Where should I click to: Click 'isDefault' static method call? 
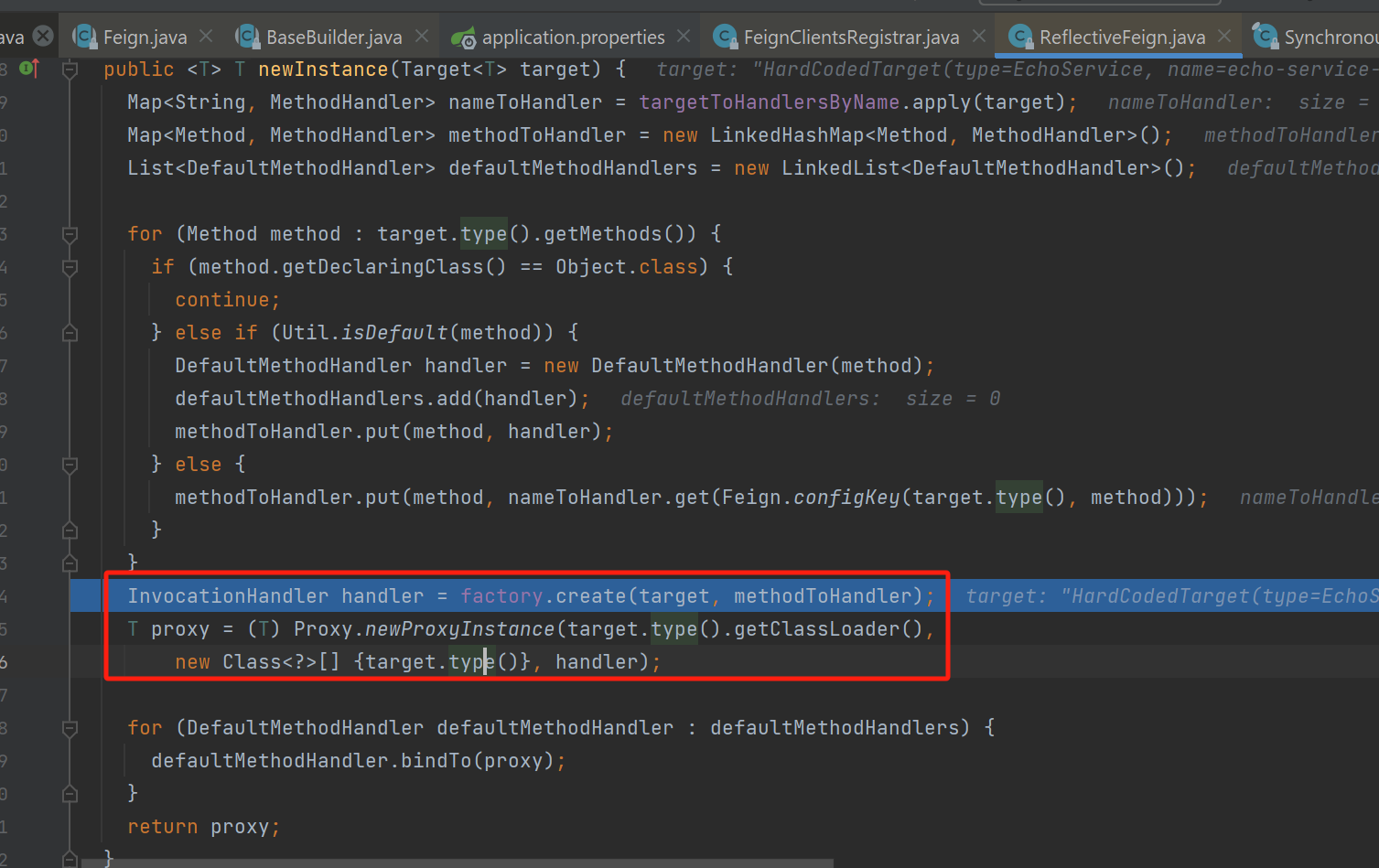394,333
